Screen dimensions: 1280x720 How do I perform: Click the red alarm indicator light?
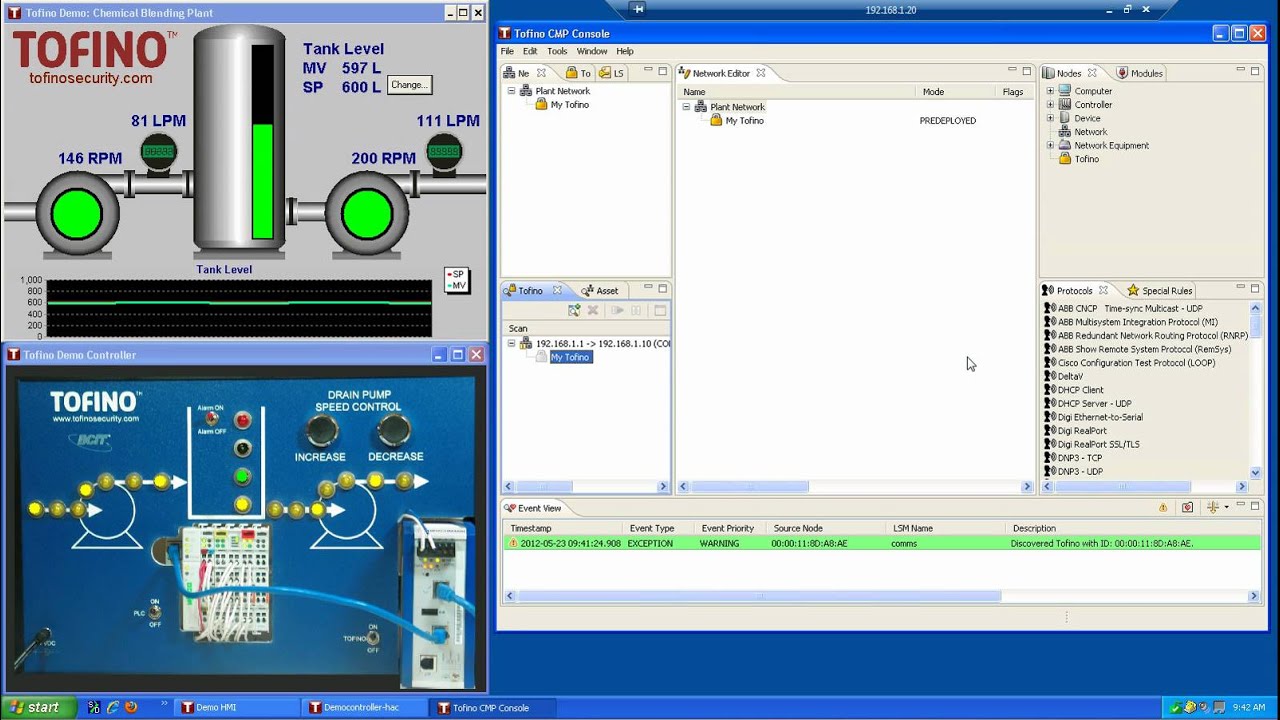[242, 420]
